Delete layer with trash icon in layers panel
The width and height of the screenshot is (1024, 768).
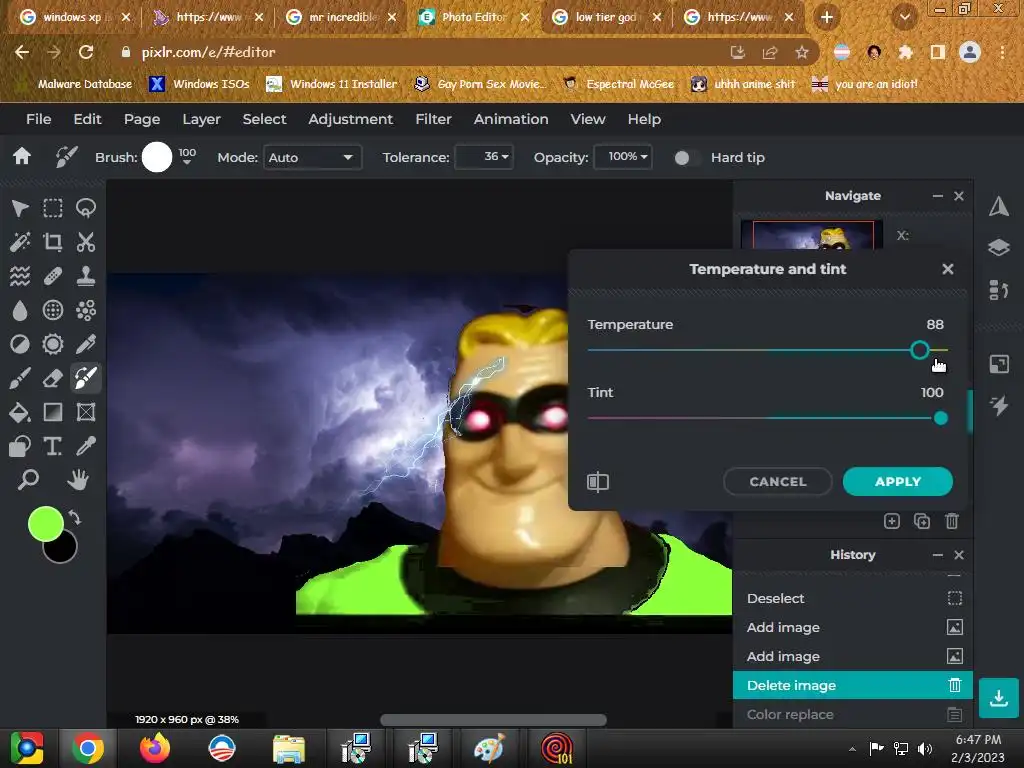click(952, 521)
